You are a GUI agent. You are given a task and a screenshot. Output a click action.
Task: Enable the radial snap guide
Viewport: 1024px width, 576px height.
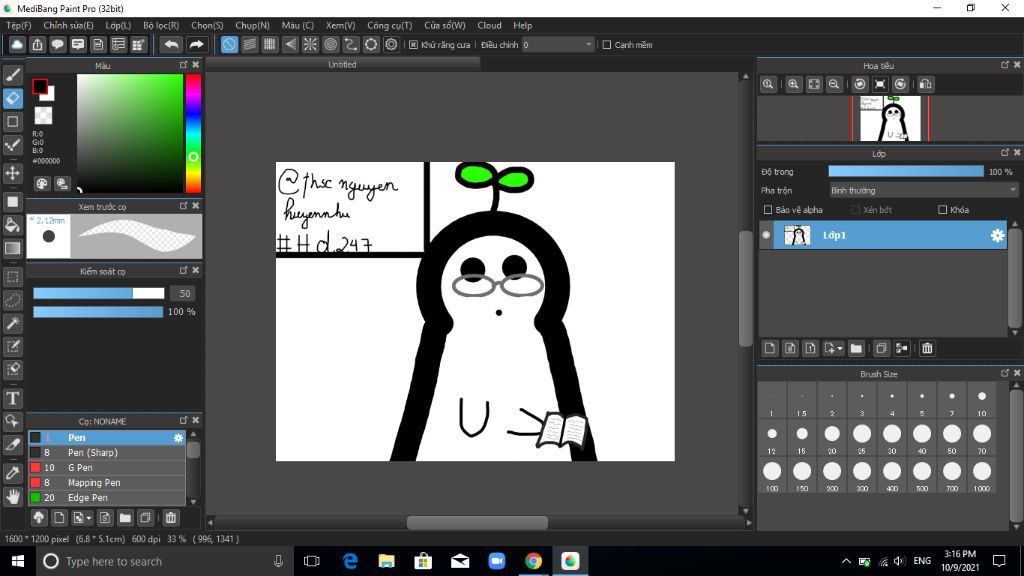click(x=310, y=44)
